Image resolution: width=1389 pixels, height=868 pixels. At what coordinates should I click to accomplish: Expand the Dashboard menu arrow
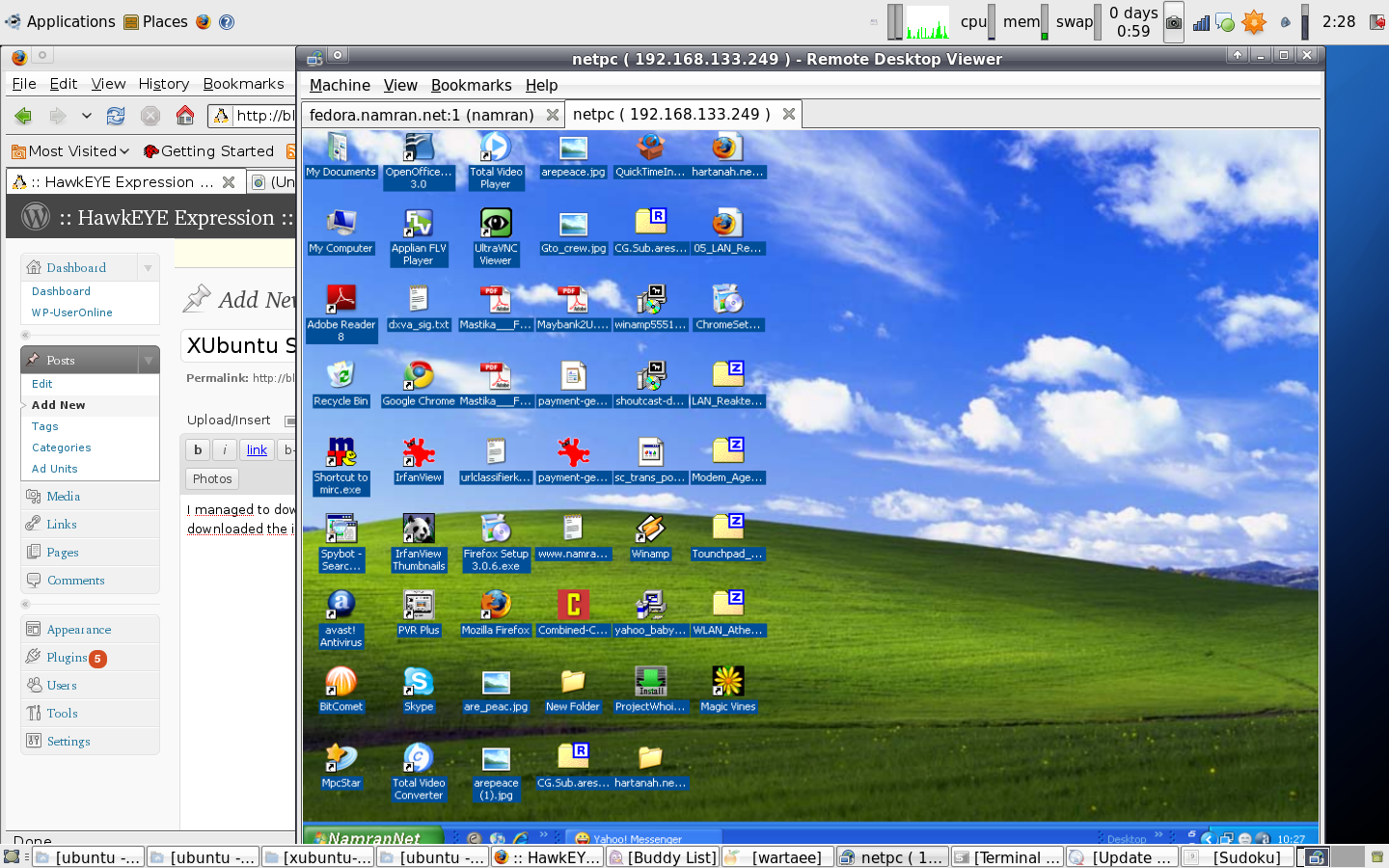coord(148,268)
